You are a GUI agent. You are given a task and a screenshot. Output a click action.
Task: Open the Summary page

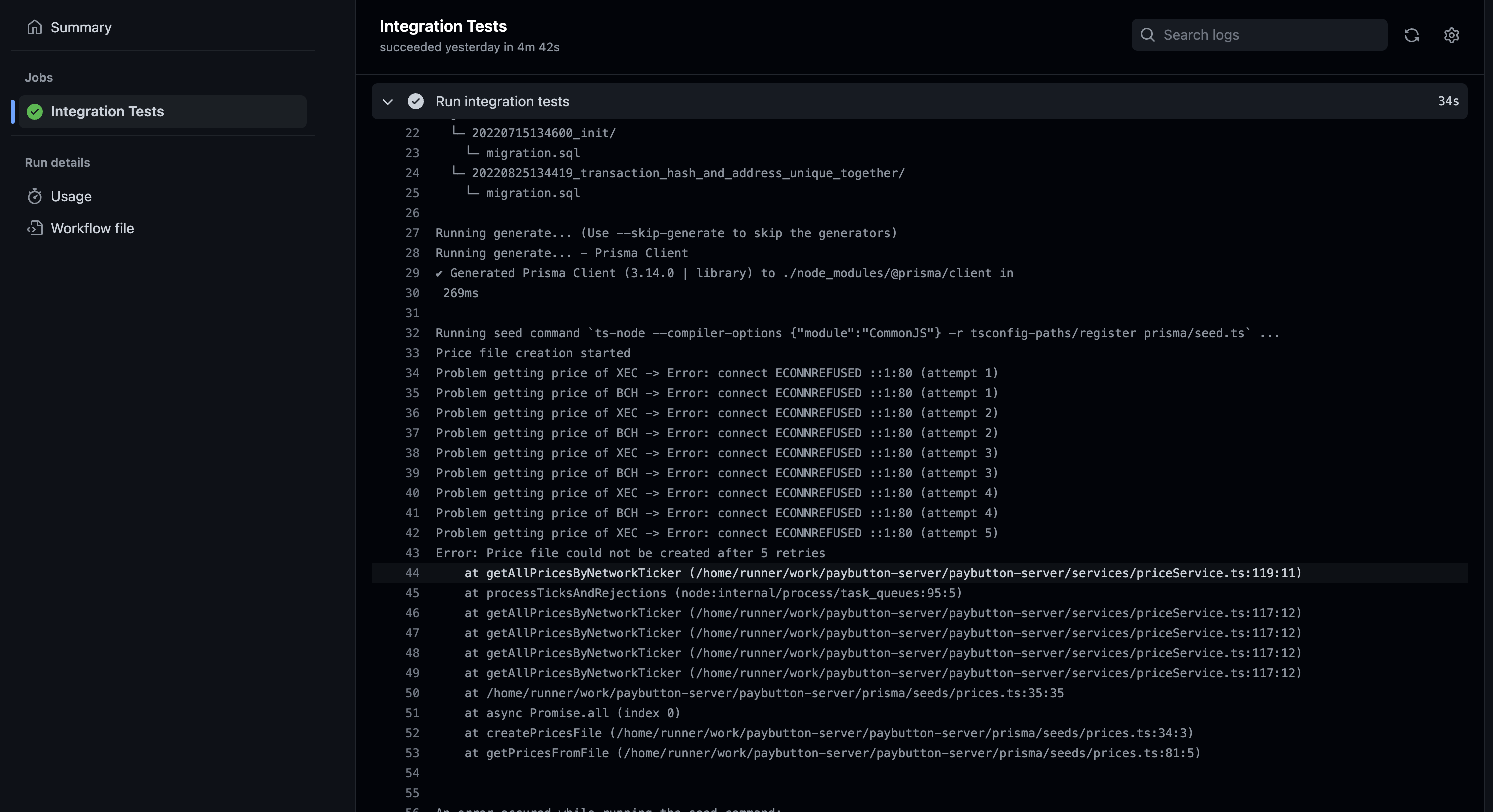(x=81, y=27)
